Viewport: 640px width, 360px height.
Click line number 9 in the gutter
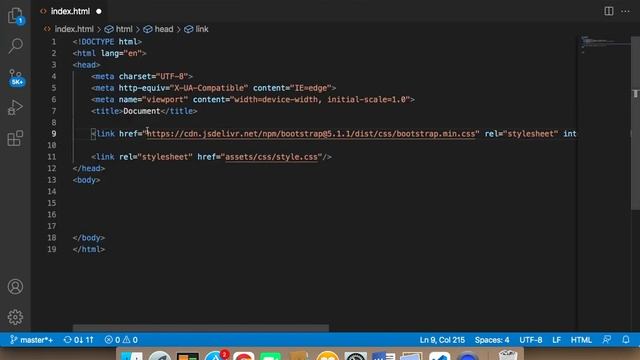pyautogui.click(x=53, y=134)
